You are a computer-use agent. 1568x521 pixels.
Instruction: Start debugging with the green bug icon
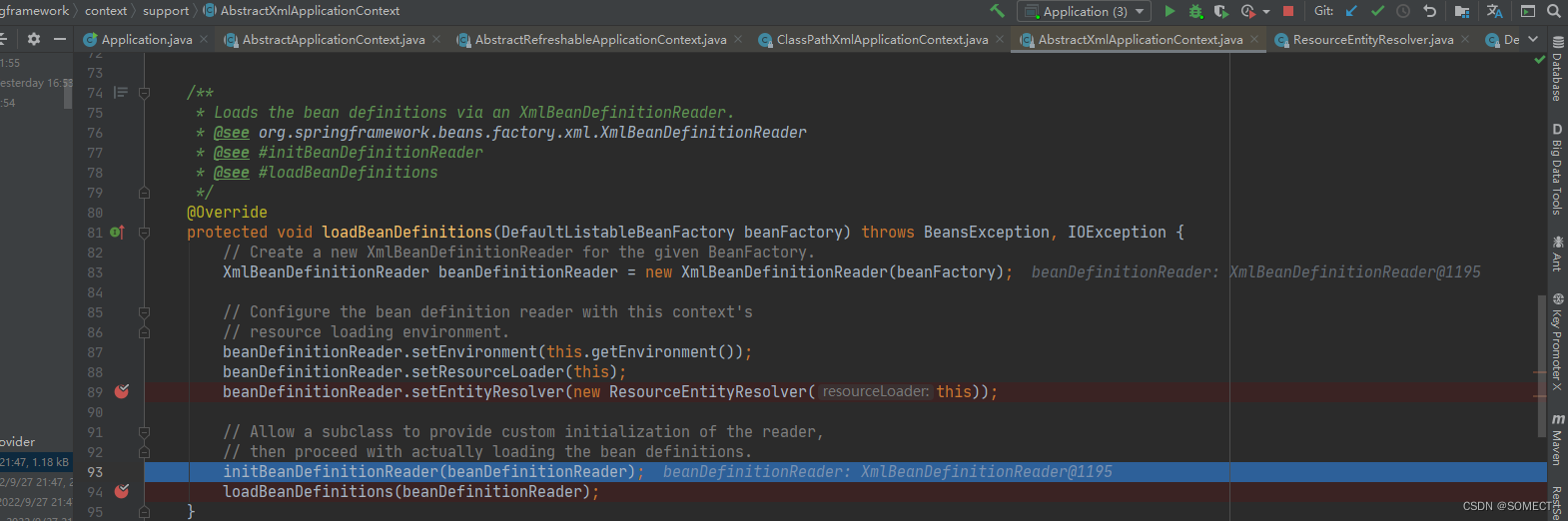point(1195,11)
